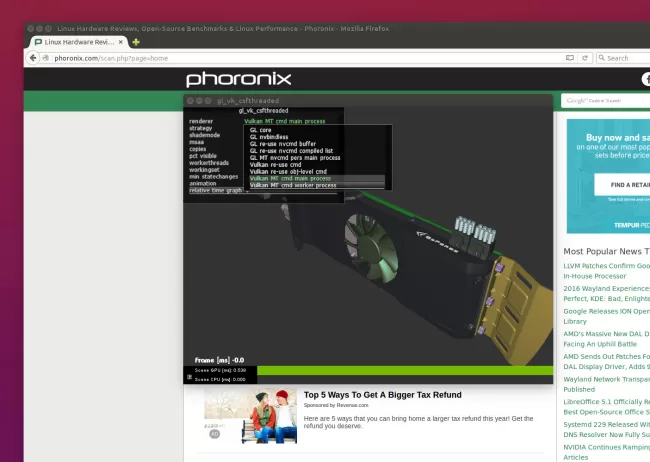650x462 pixels.
Task: Click the Frame [ms] -0.0 readout
Action: (219, 360)
